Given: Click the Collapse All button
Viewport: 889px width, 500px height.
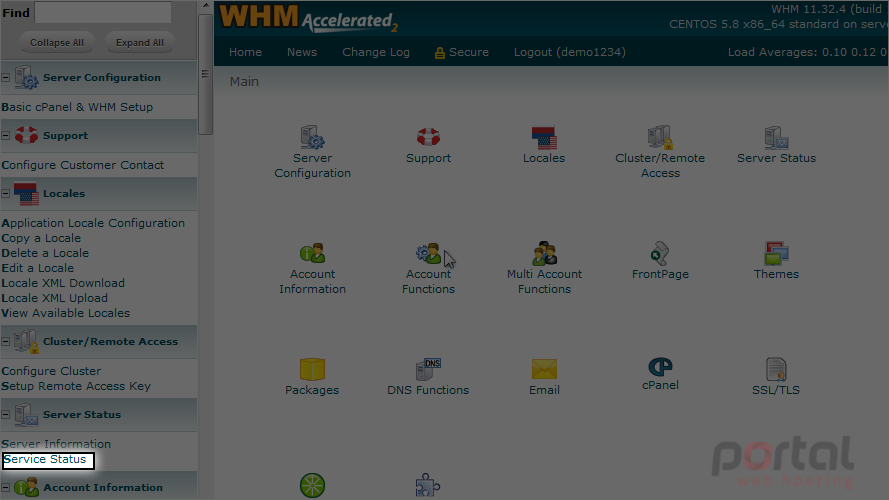Looking at the screenshot, I should point(57,43).
